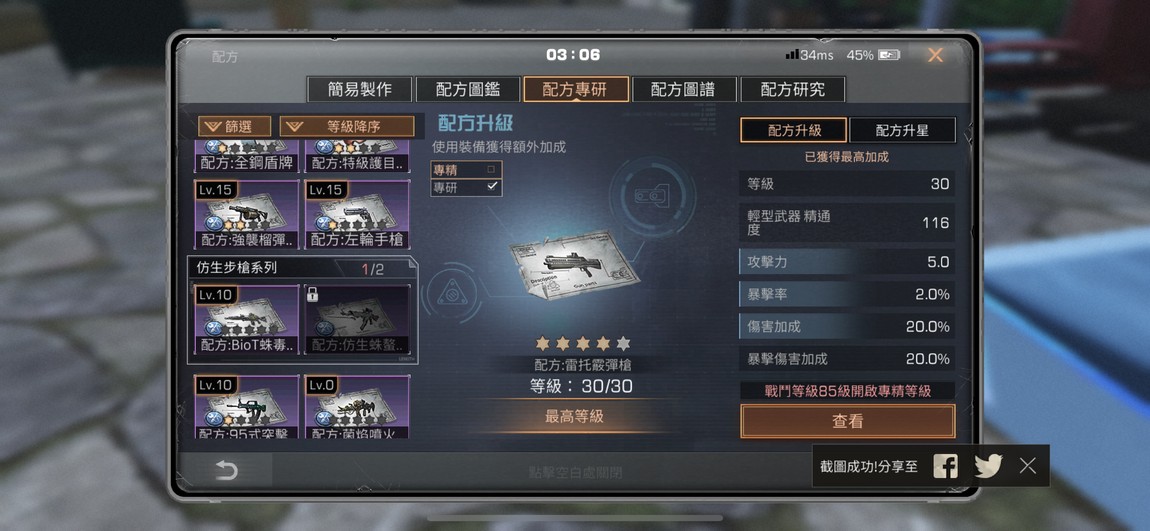
Task: Expand the 仿生步槍系列 group header
Action: pyautogui.click(x=302, y=268)
